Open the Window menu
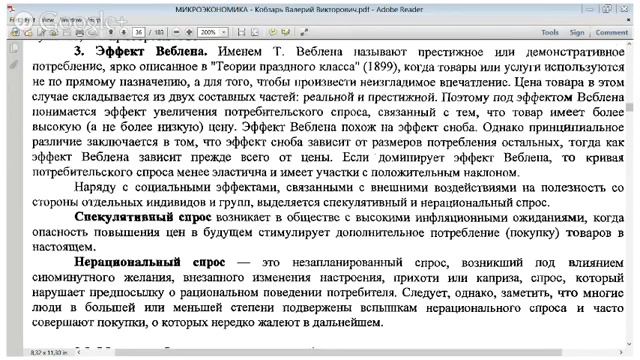 (x=71, y=20)
